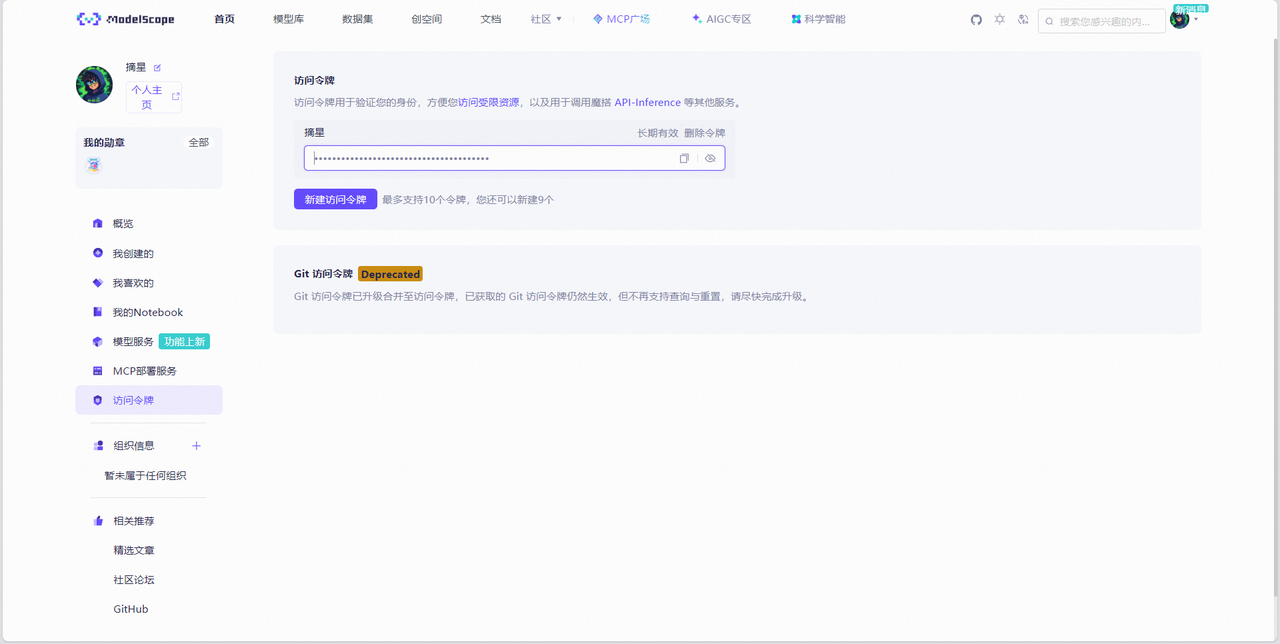
Task: Click edit icon beside username 摘星
Action: (x=157, y=68)
